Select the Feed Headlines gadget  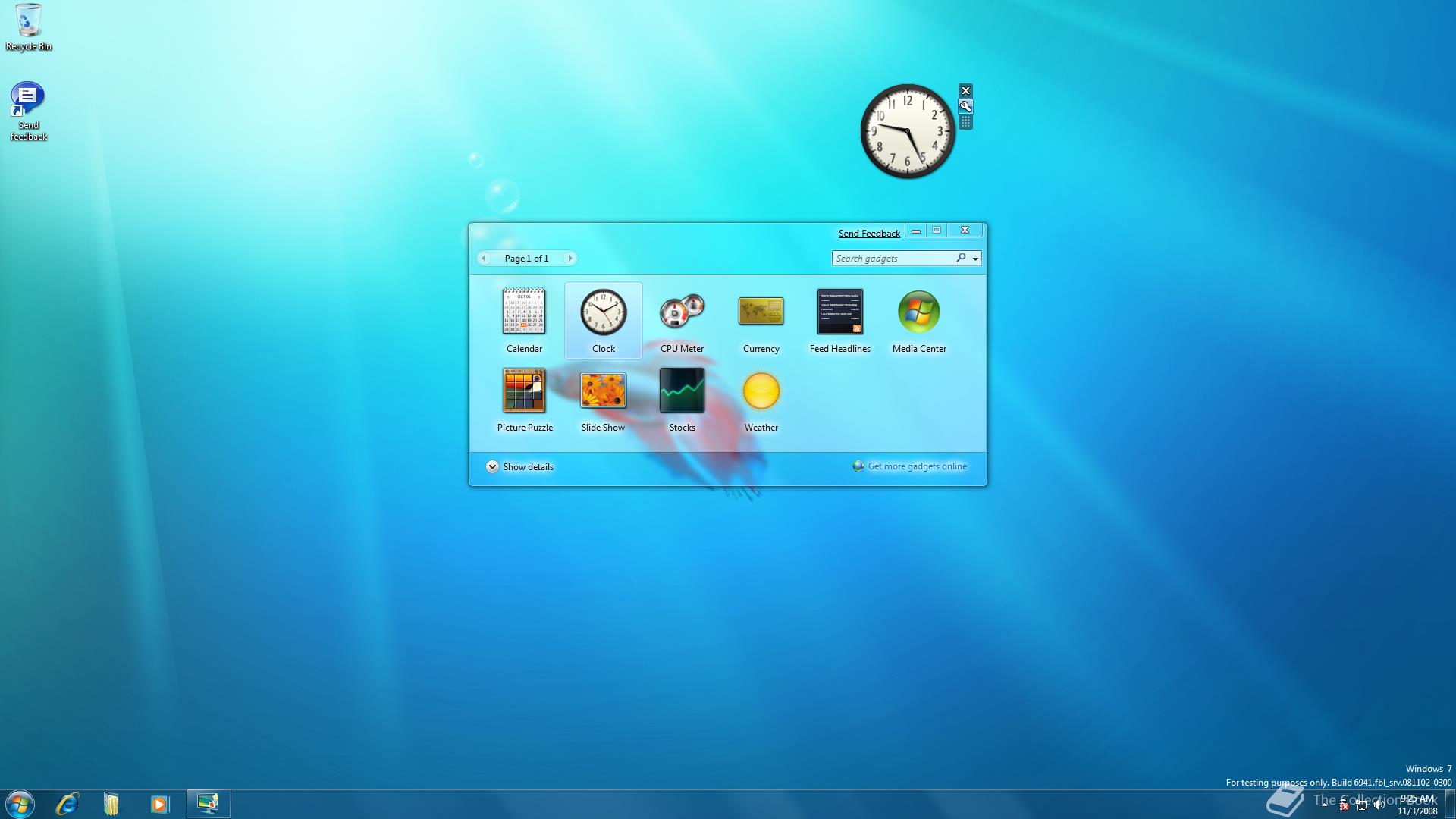point(839,320)
